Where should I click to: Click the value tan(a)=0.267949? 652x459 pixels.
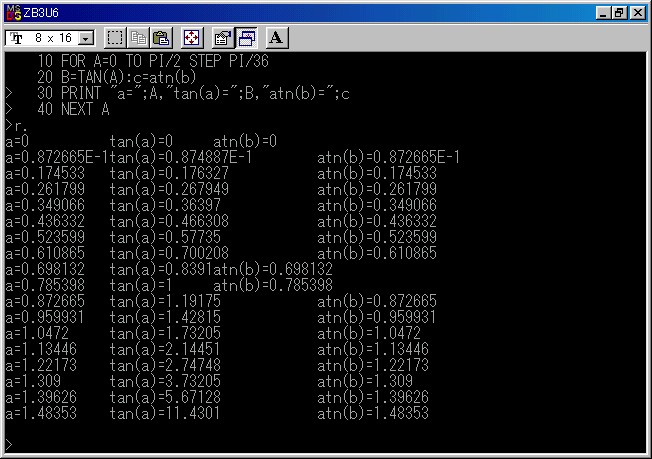tap(169, 190)
